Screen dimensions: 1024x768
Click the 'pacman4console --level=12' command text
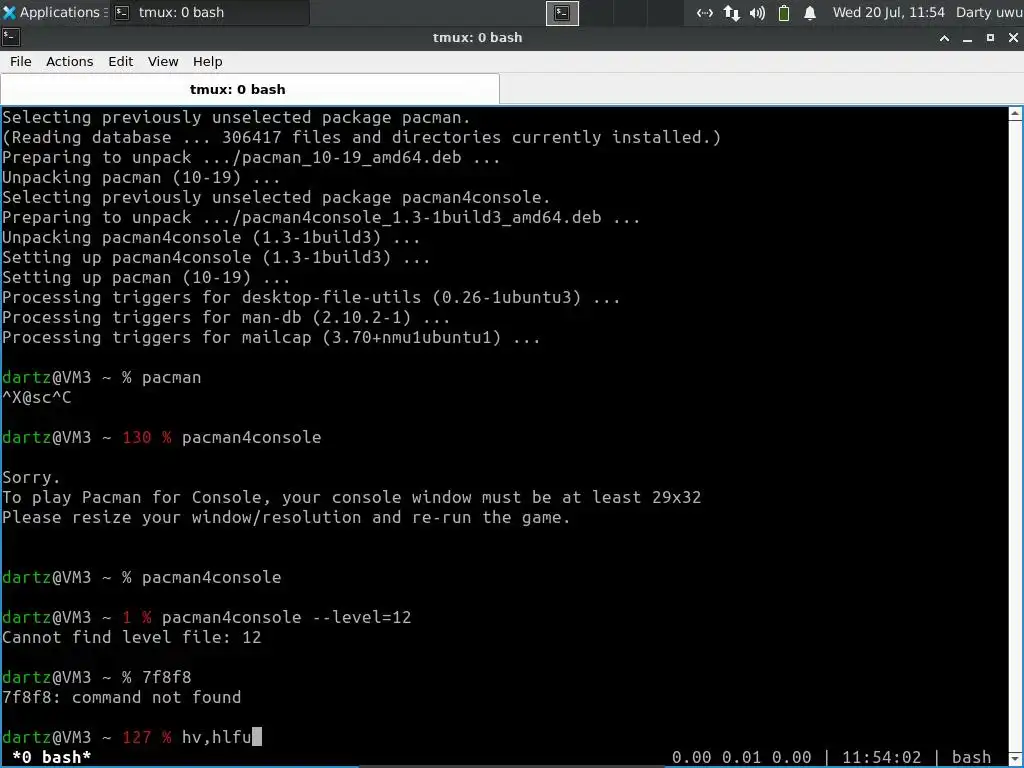pos(286,617)
